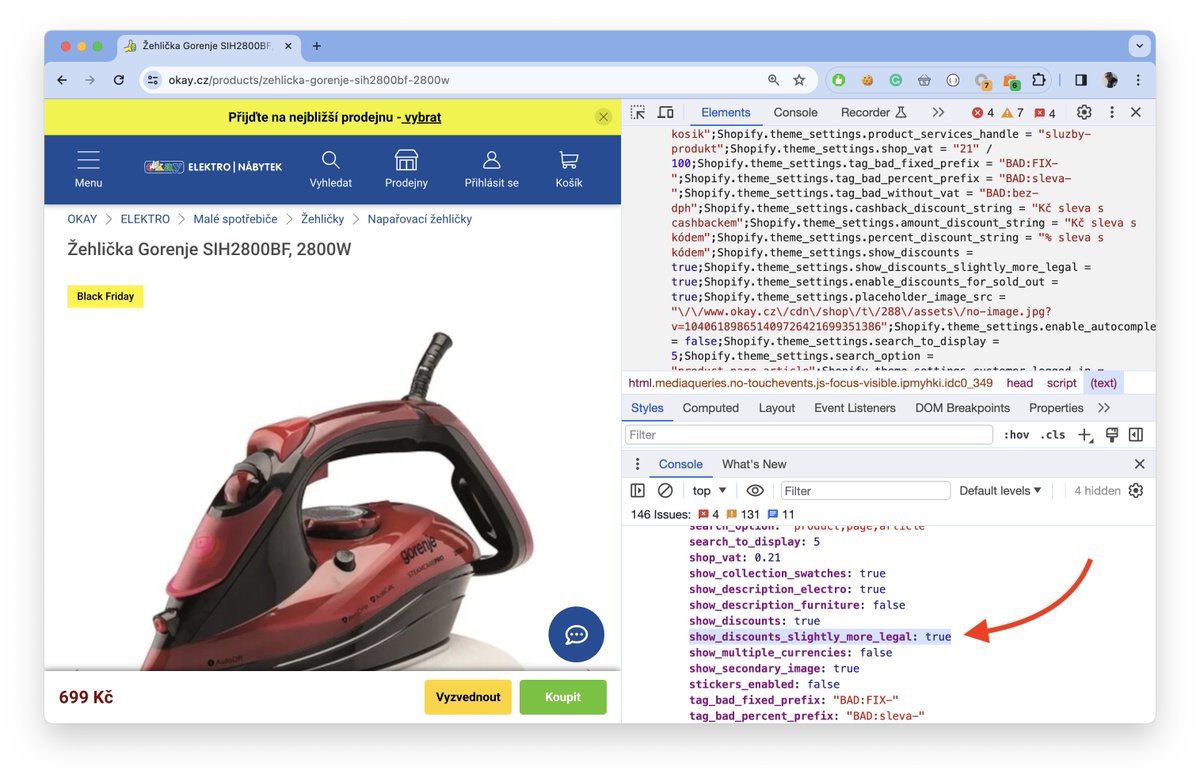The width and height of the screenshot is (1200, 782).
Task: Open Prodejny stores icon
Action: click(x=406, y=169)
